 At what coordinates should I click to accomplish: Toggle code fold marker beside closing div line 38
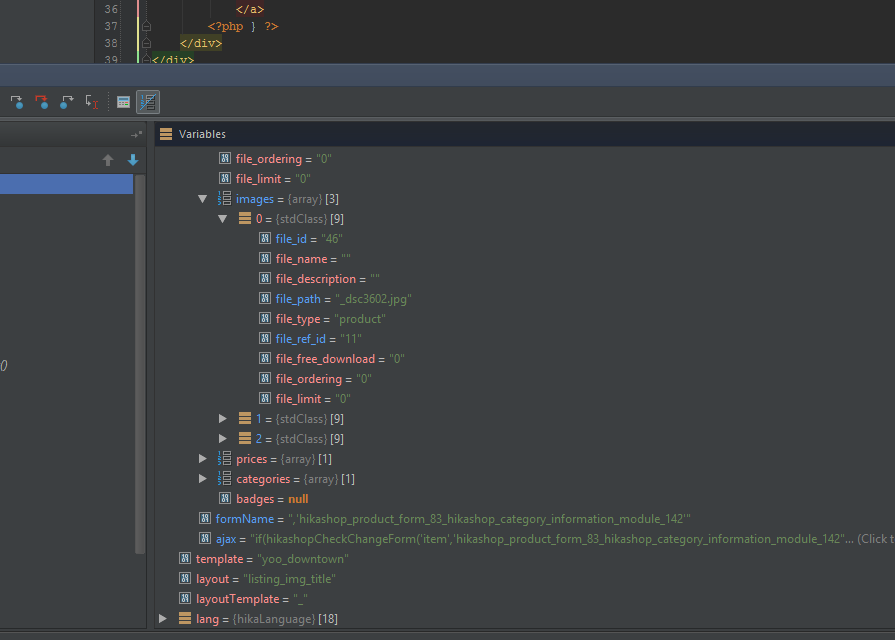[x=146, y=44]
